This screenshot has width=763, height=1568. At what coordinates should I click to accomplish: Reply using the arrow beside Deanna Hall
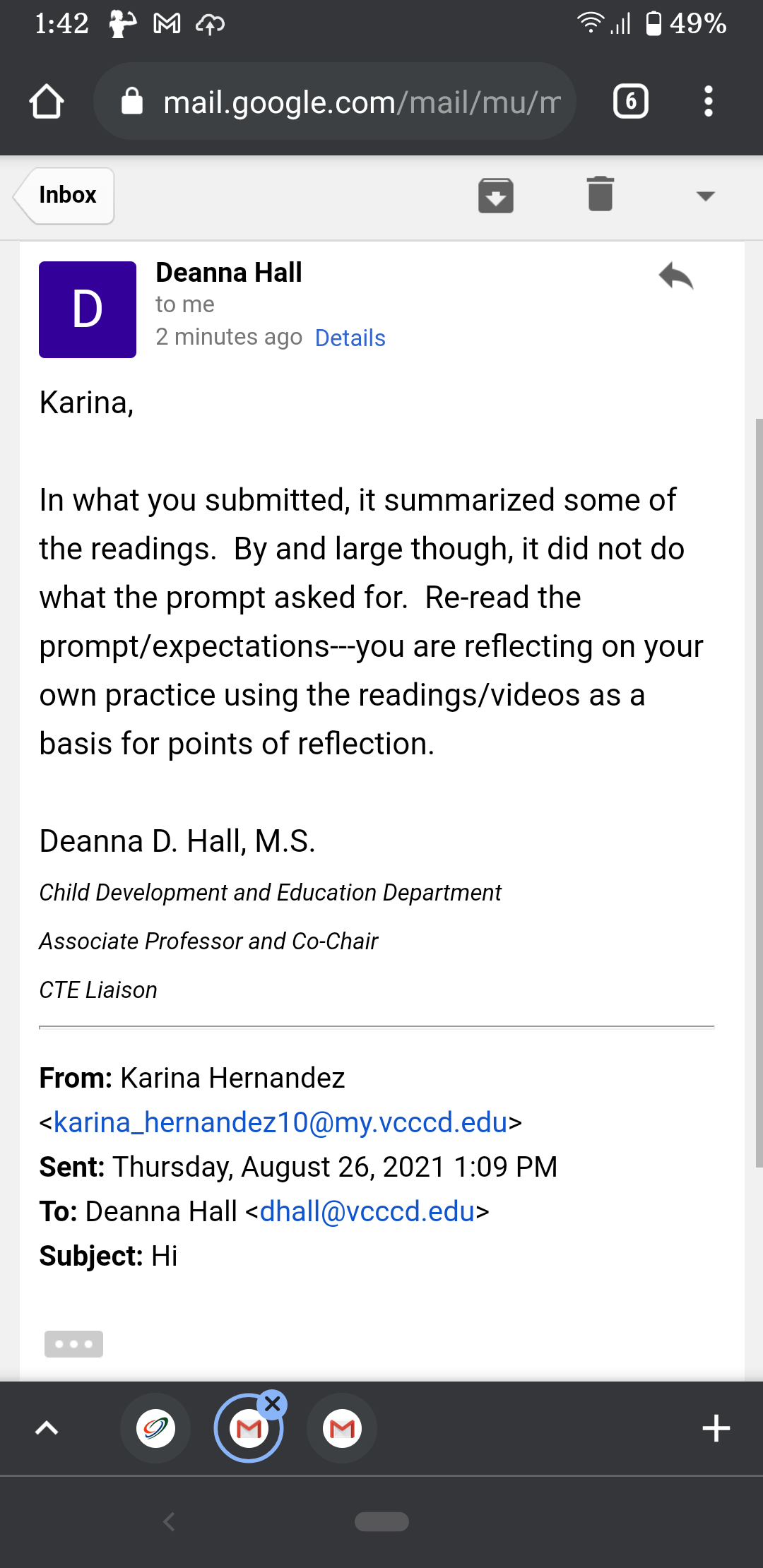click(x=676, y=275)
